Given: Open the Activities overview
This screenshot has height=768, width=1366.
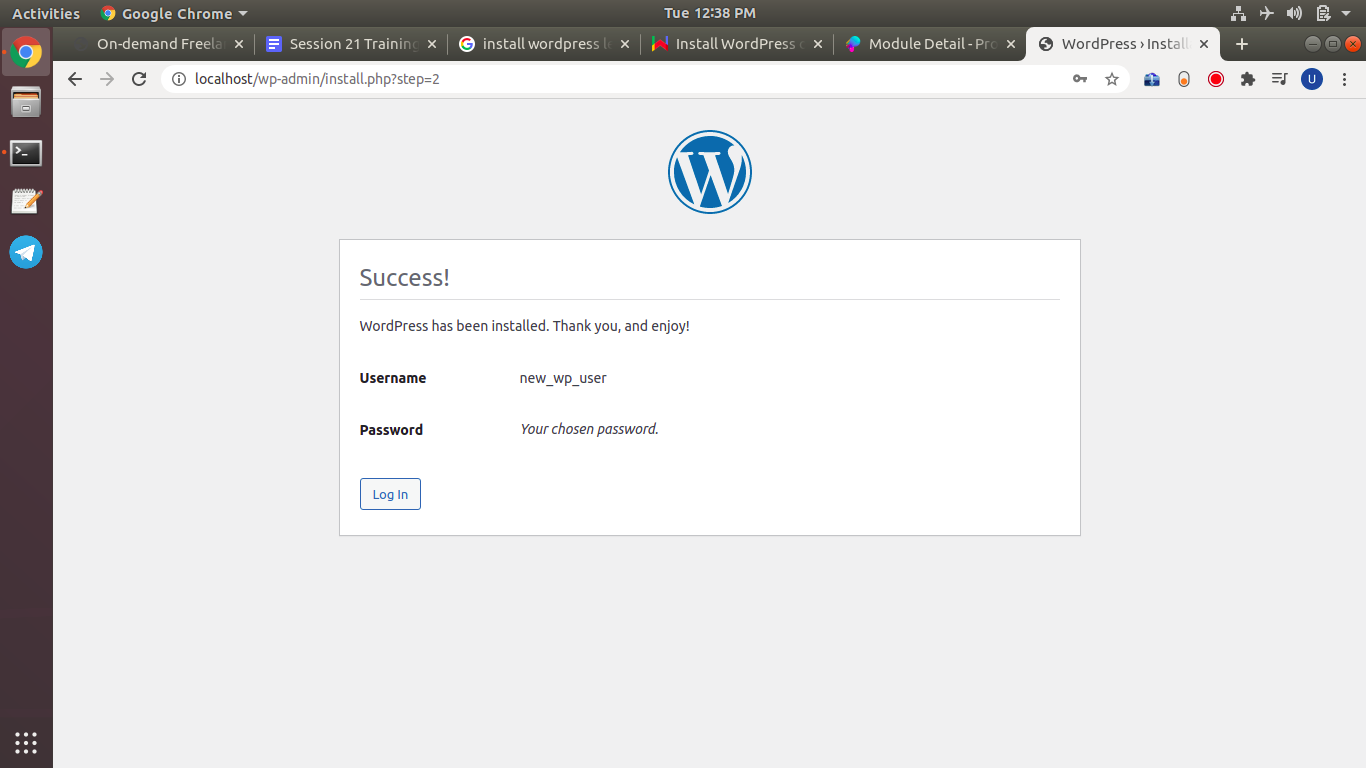Looking at the screenshot, I should point(46,13).
